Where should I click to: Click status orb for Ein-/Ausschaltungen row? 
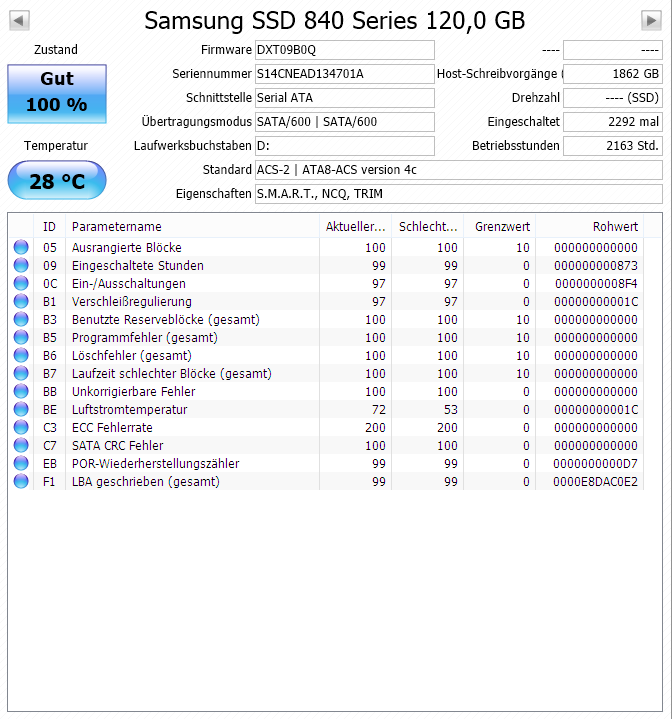21,283
